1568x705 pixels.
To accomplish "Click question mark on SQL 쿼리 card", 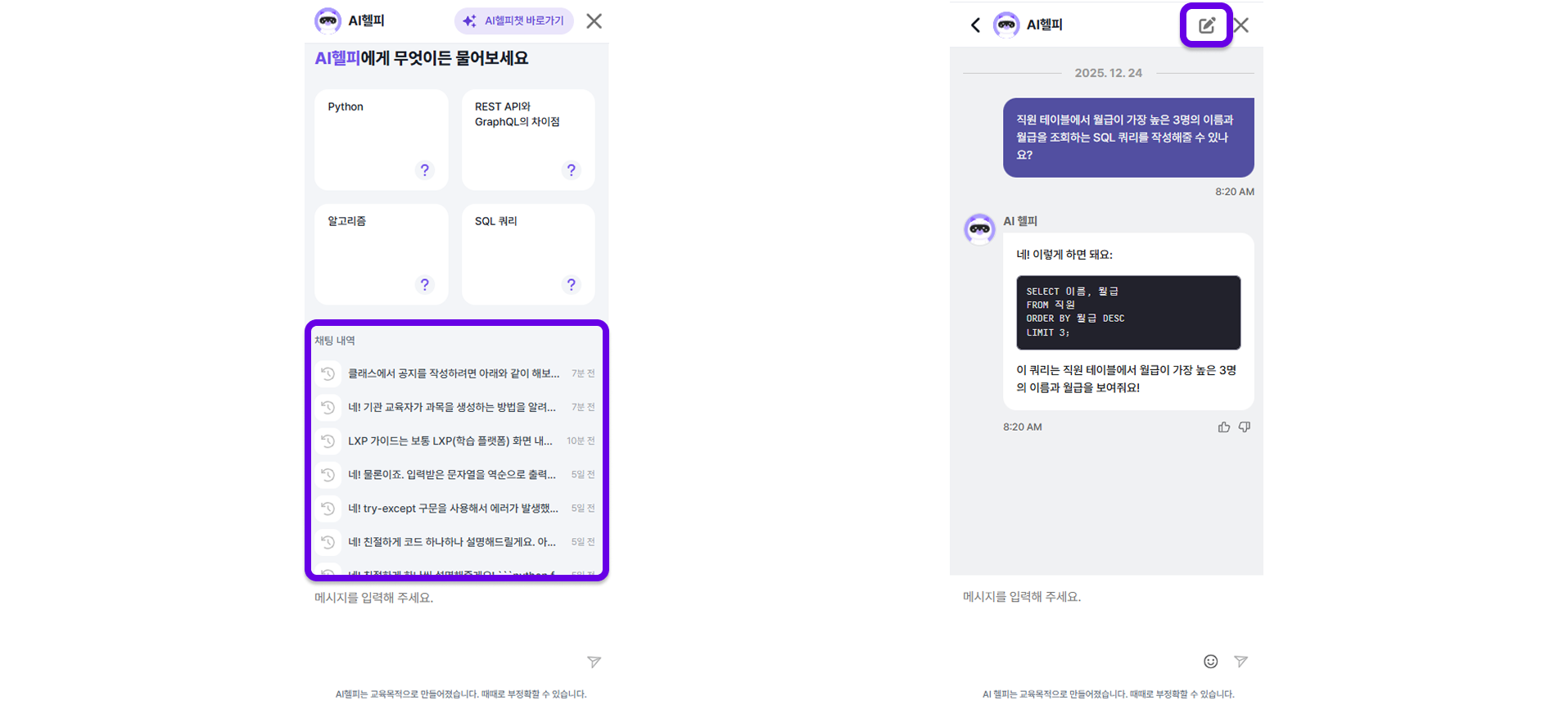I will (571, 285).
